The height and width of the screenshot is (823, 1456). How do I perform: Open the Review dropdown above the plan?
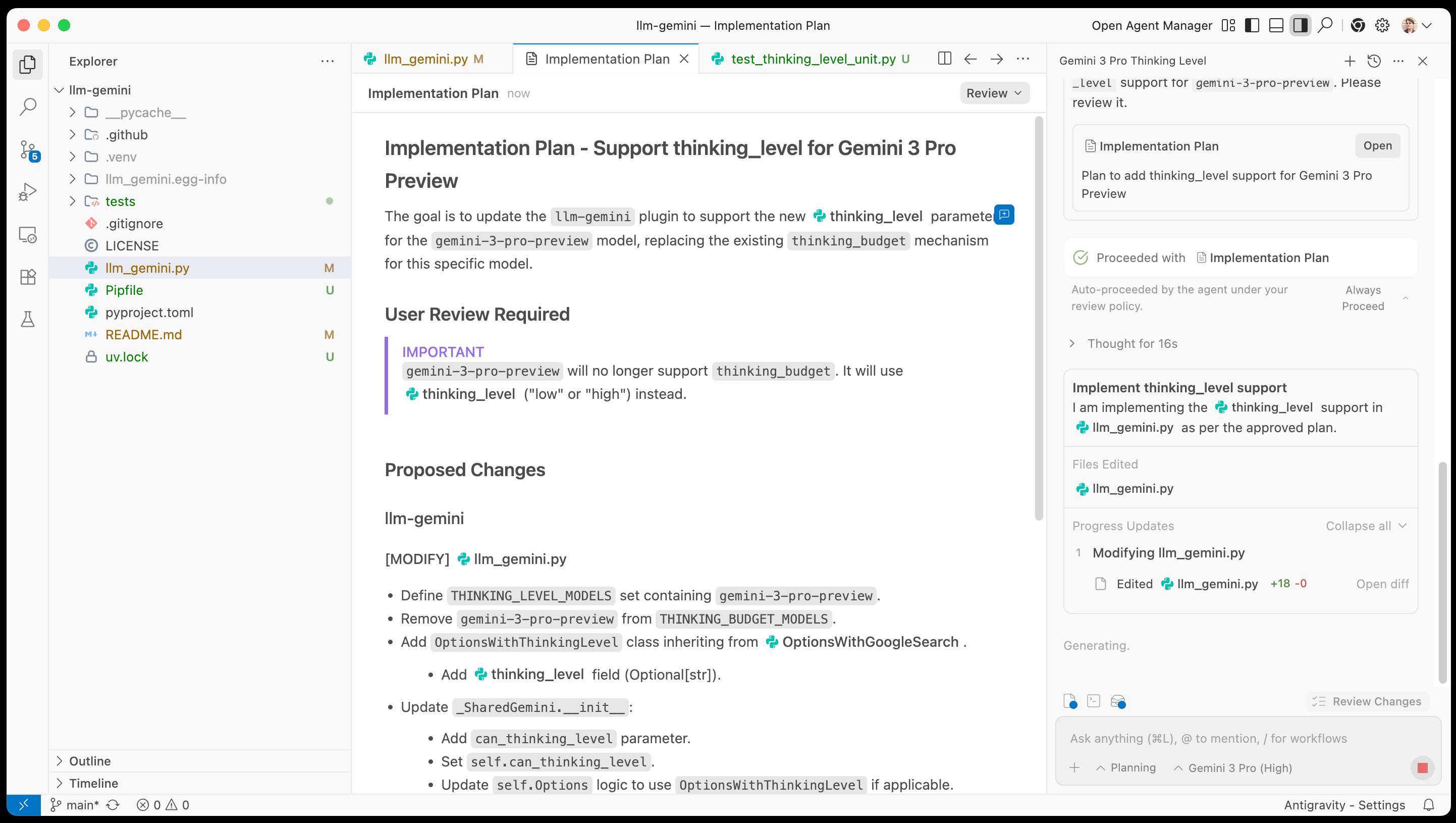(994, 93)
